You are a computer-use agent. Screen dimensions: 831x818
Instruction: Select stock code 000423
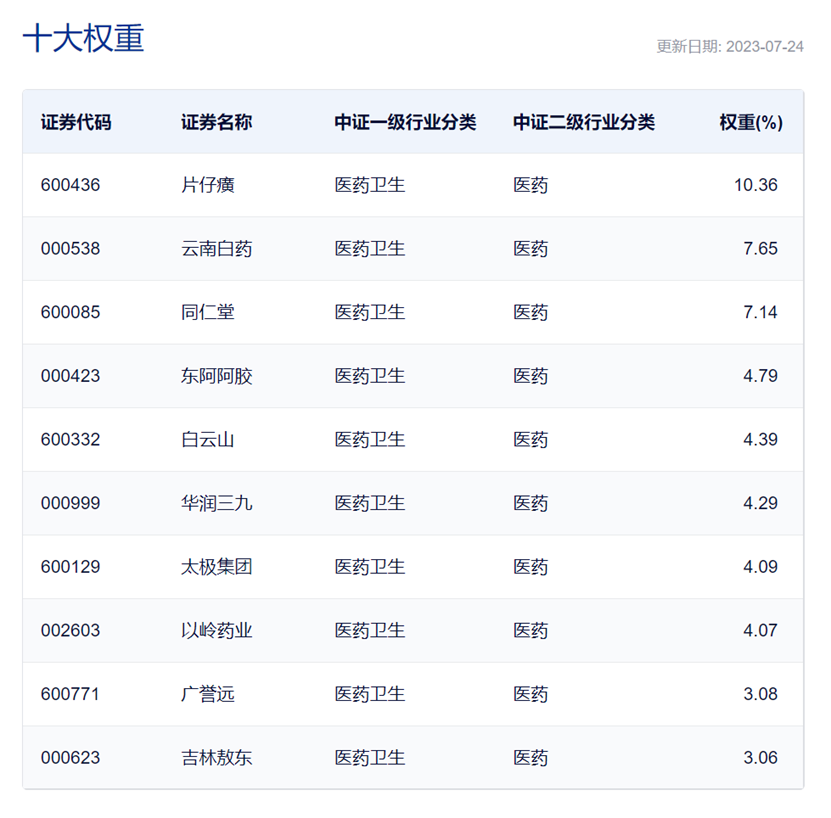click(70, 376)
